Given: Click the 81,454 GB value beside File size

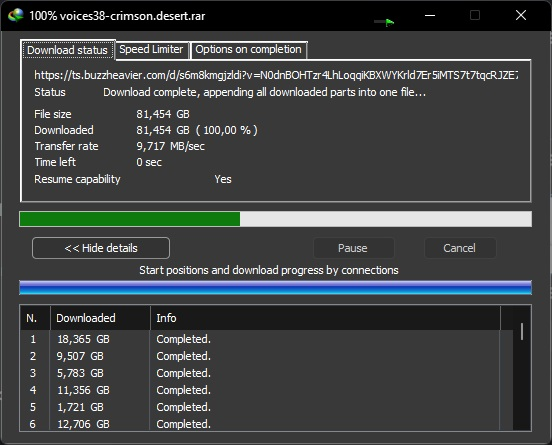Looking at the screenshot, I should (163, 114).
